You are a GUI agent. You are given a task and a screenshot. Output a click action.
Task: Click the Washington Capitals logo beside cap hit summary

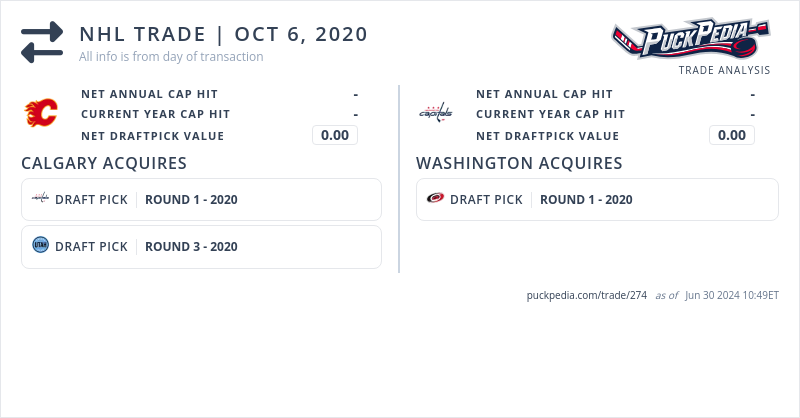pos(435,113)
